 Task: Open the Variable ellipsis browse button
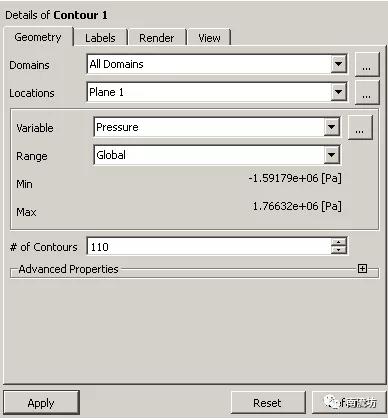click(x=360, y=127)
